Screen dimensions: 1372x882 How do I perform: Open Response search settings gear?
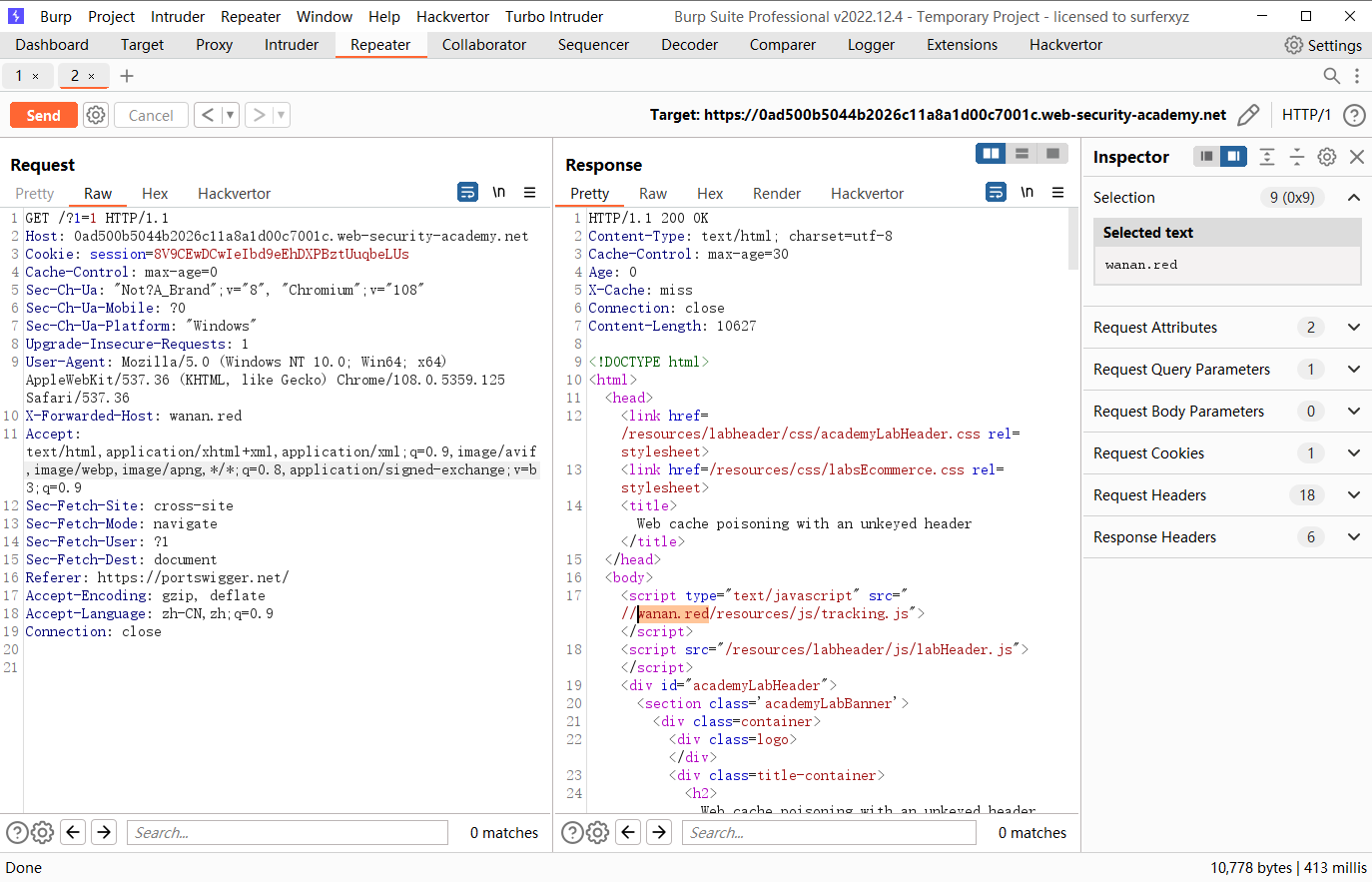point(597,832)
